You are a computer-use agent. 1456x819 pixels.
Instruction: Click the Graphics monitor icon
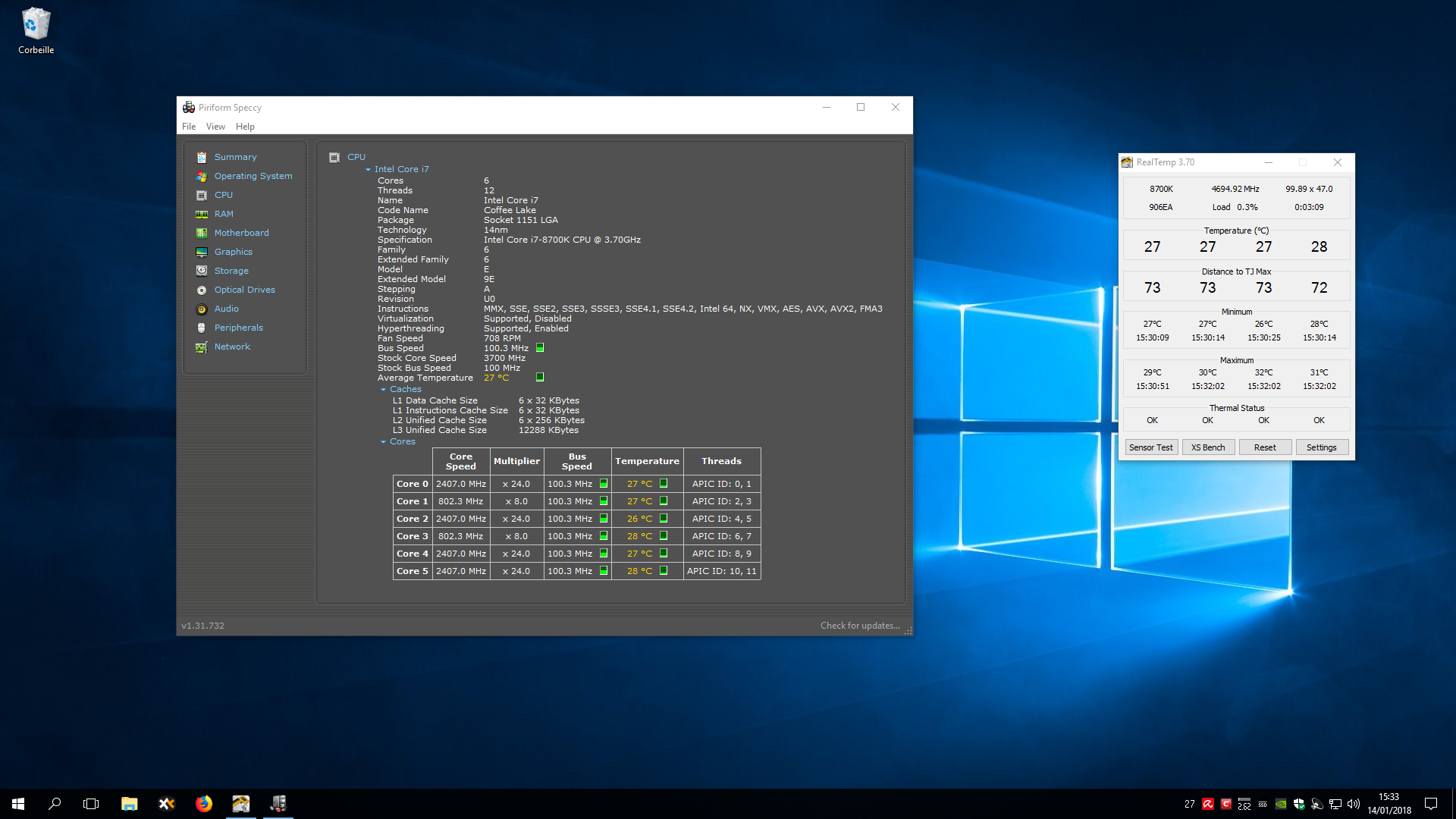click(x=201, y=252)
